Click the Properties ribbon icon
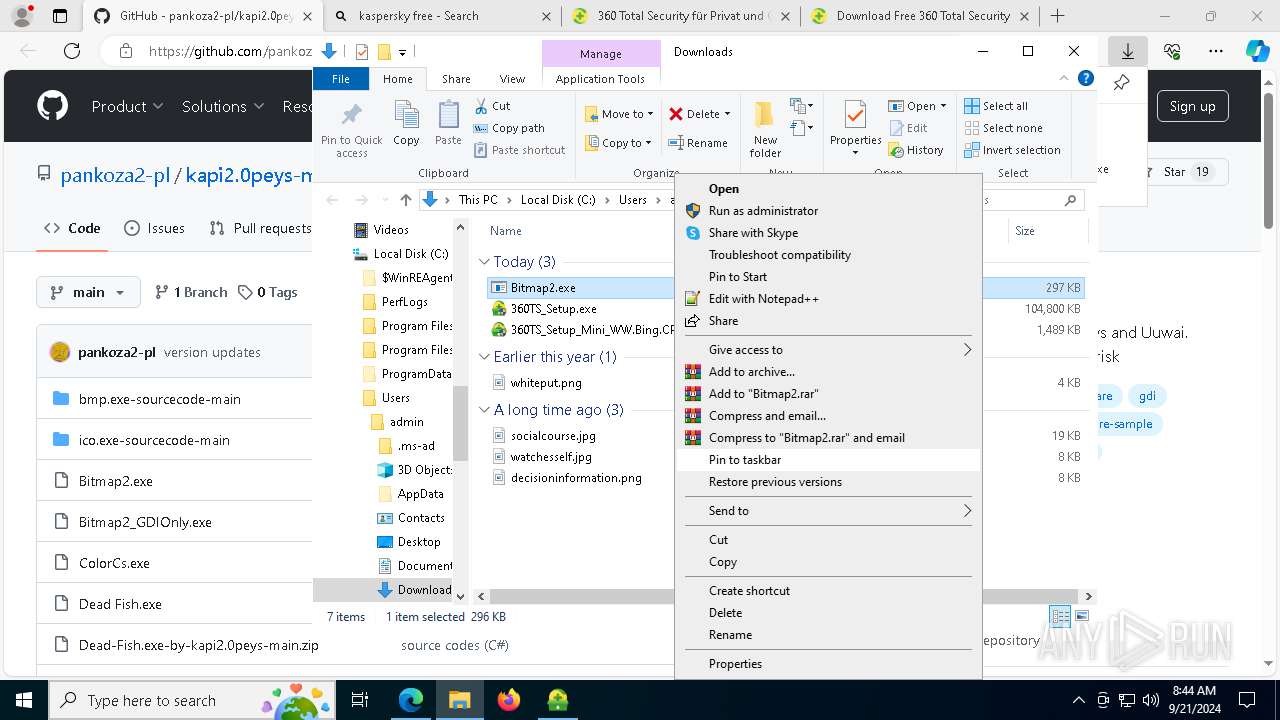This screenshot has height=720, width=1280. 855,115
